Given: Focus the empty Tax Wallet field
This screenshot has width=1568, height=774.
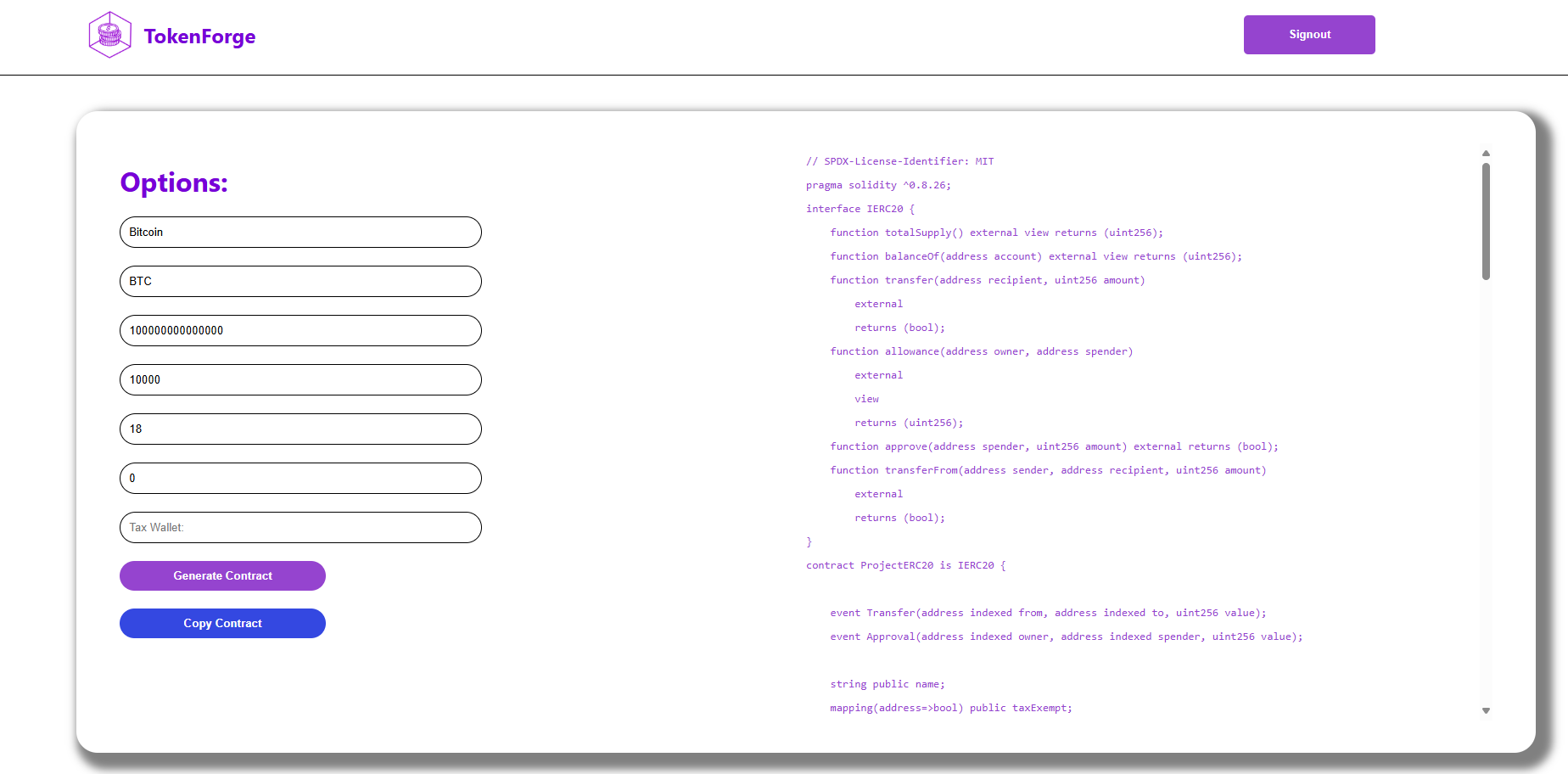Looking at the screenshot, I should tap(300, 527).
